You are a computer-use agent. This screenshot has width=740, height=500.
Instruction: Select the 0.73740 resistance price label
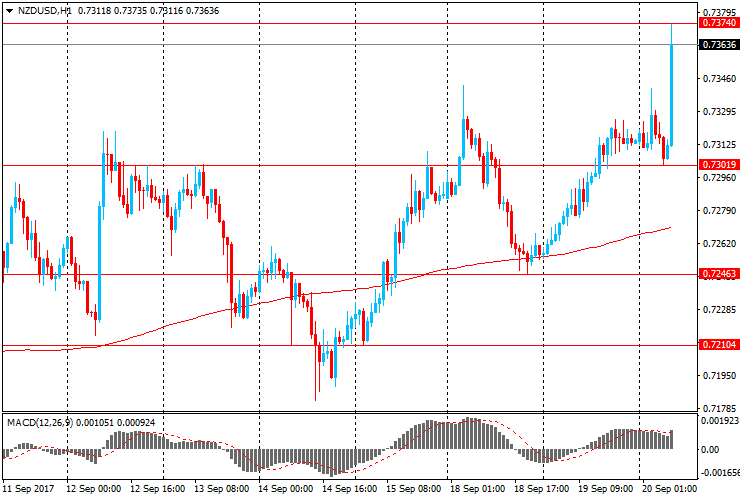coord(719,23)
